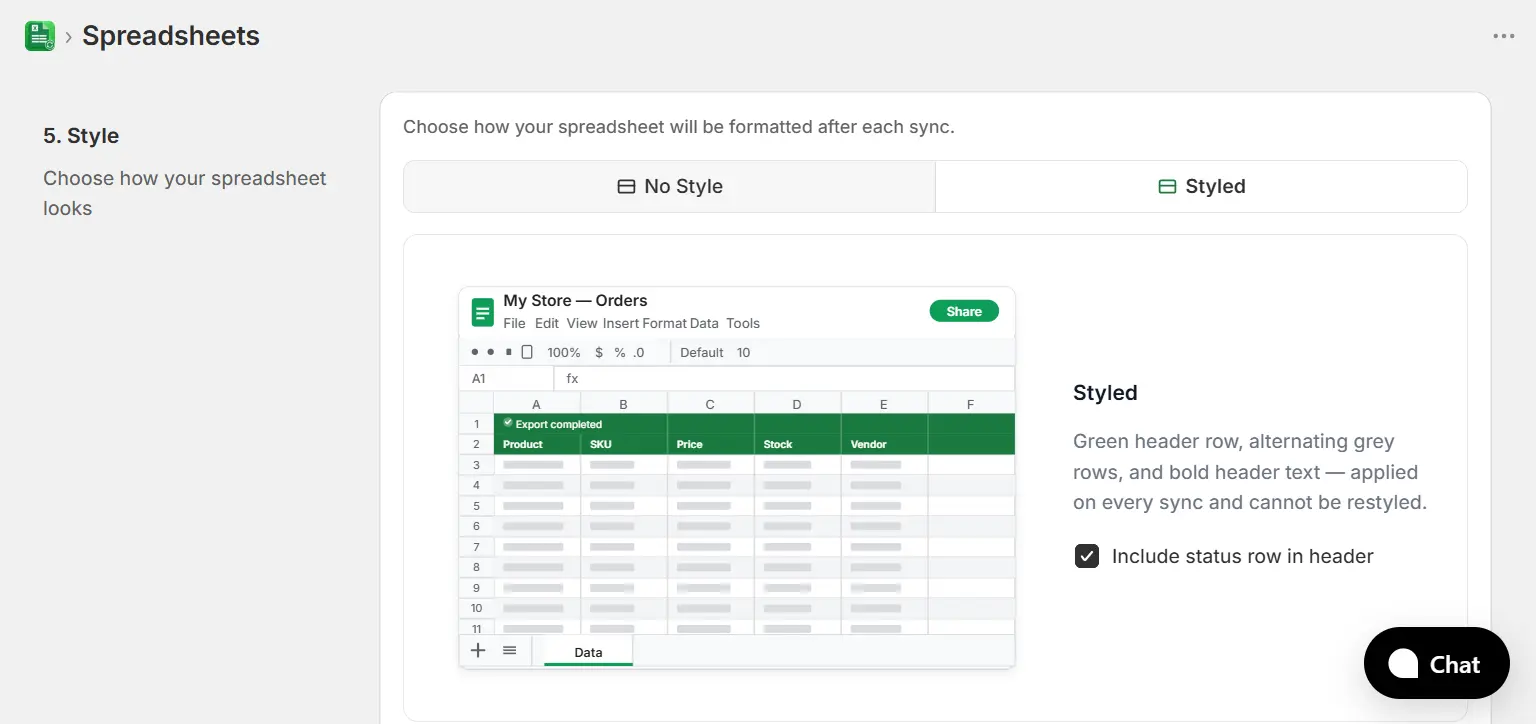The width and height of the screenshot is (1536, 724).
Task: Click the 5. Style section heading
Action: pos(81,136)
